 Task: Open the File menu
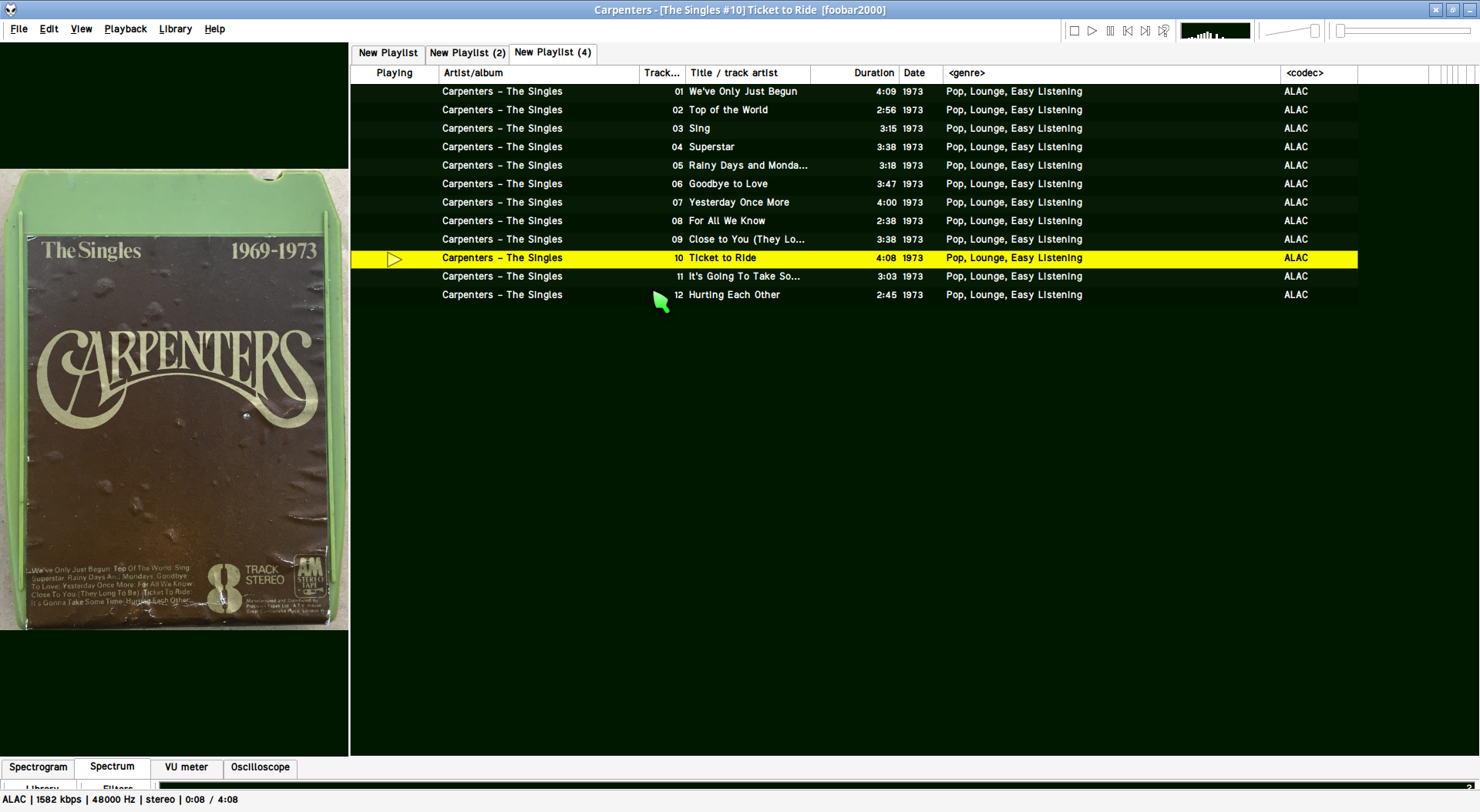pyautogui.click(x=19, y=29)
